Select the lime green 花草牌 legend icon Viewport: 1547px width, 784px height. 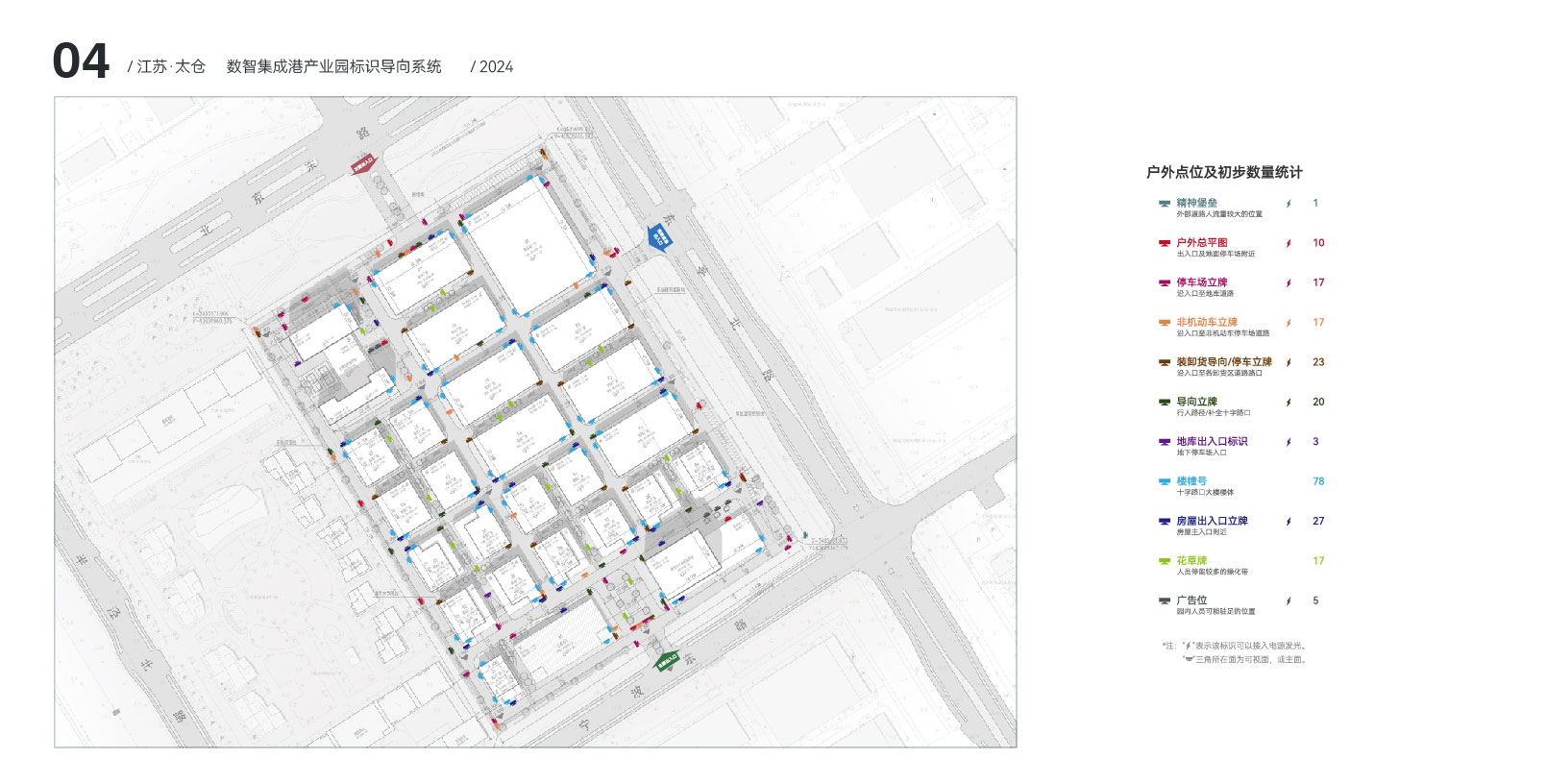[1164, 561]
